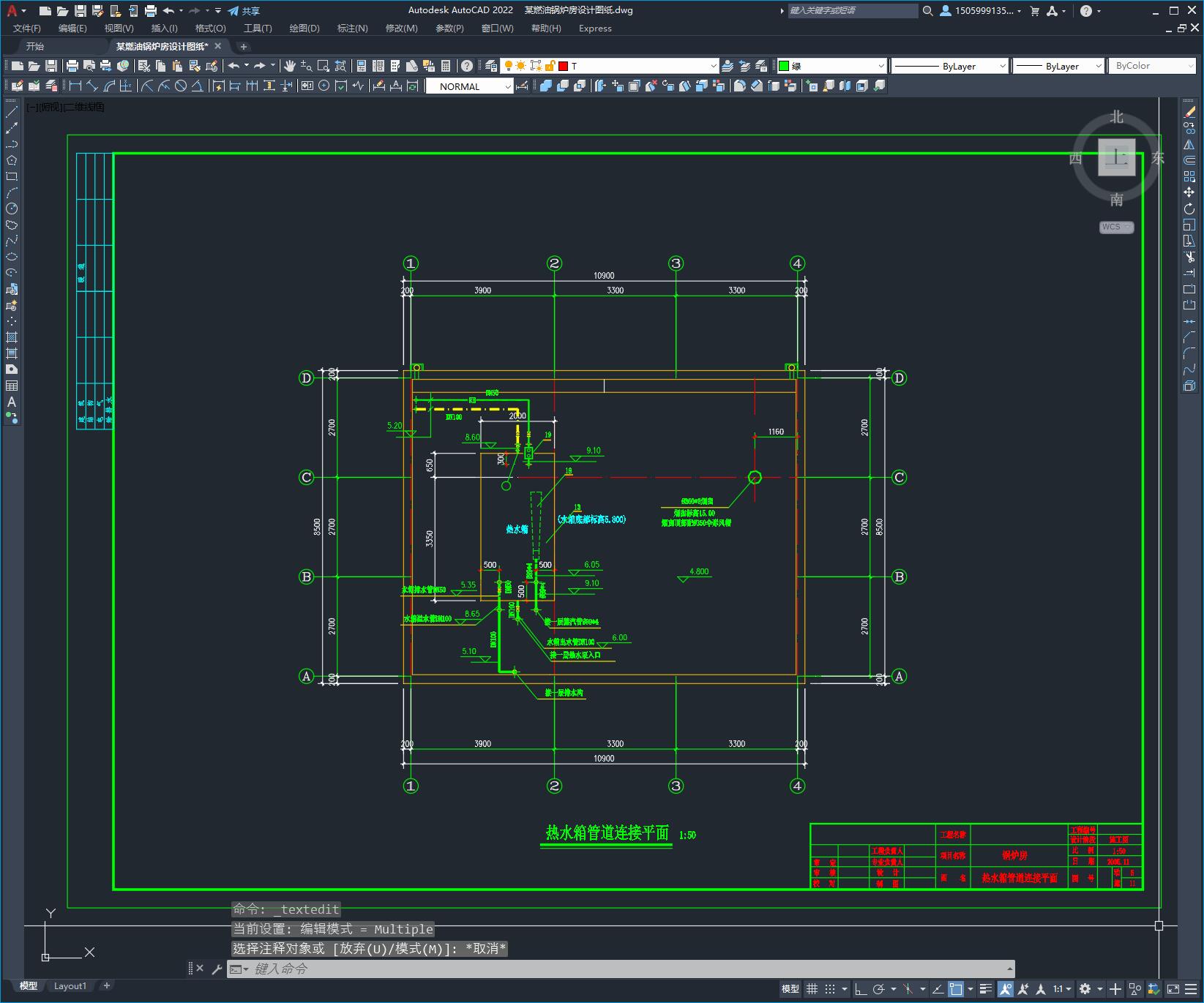Click the Diameter dimension tool
Viewport: 1204px width, 1003px height.
[x=181, y=86]
